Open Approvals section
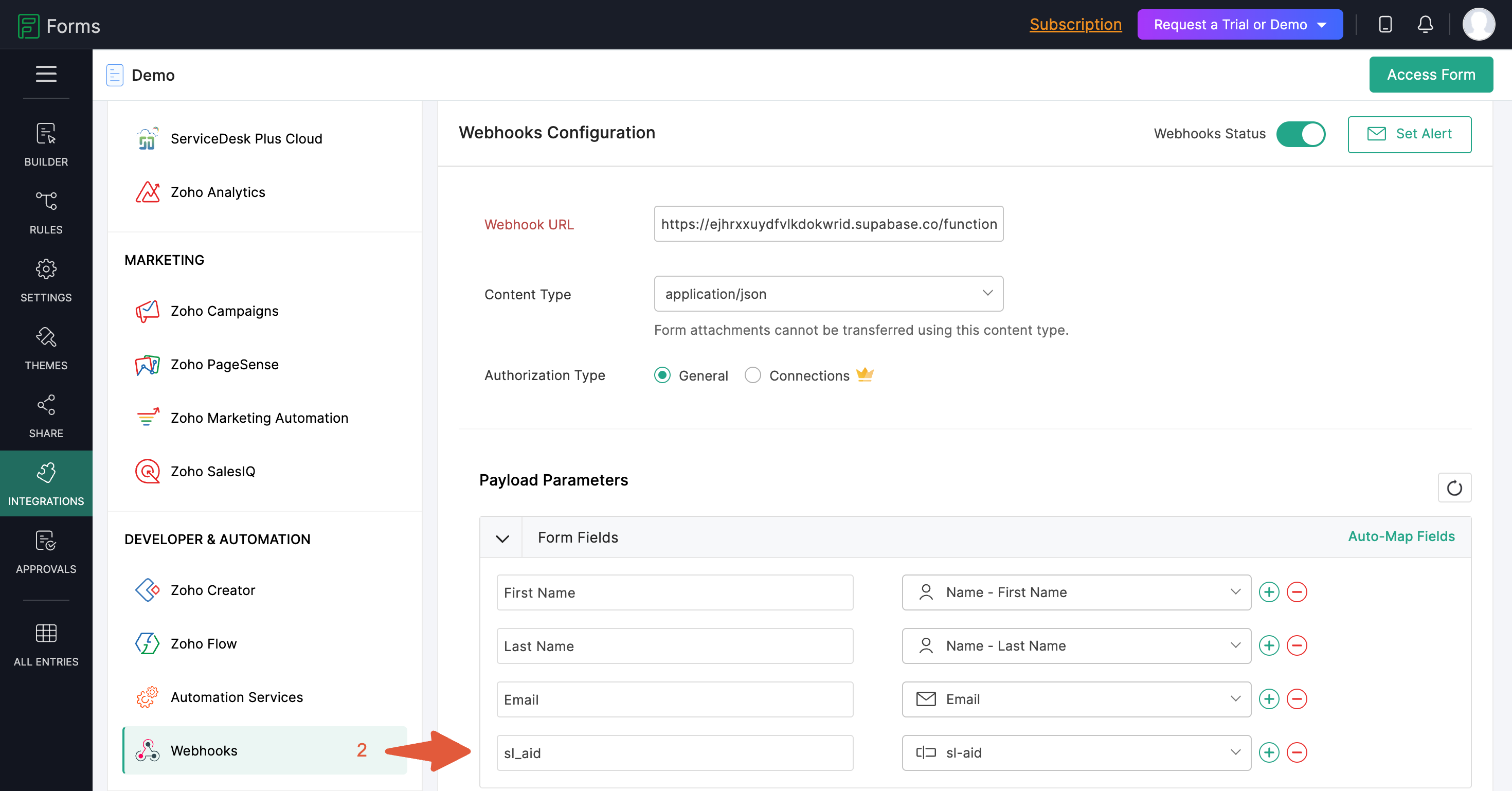Viewport: 1512px width, 791px height. 46,552
